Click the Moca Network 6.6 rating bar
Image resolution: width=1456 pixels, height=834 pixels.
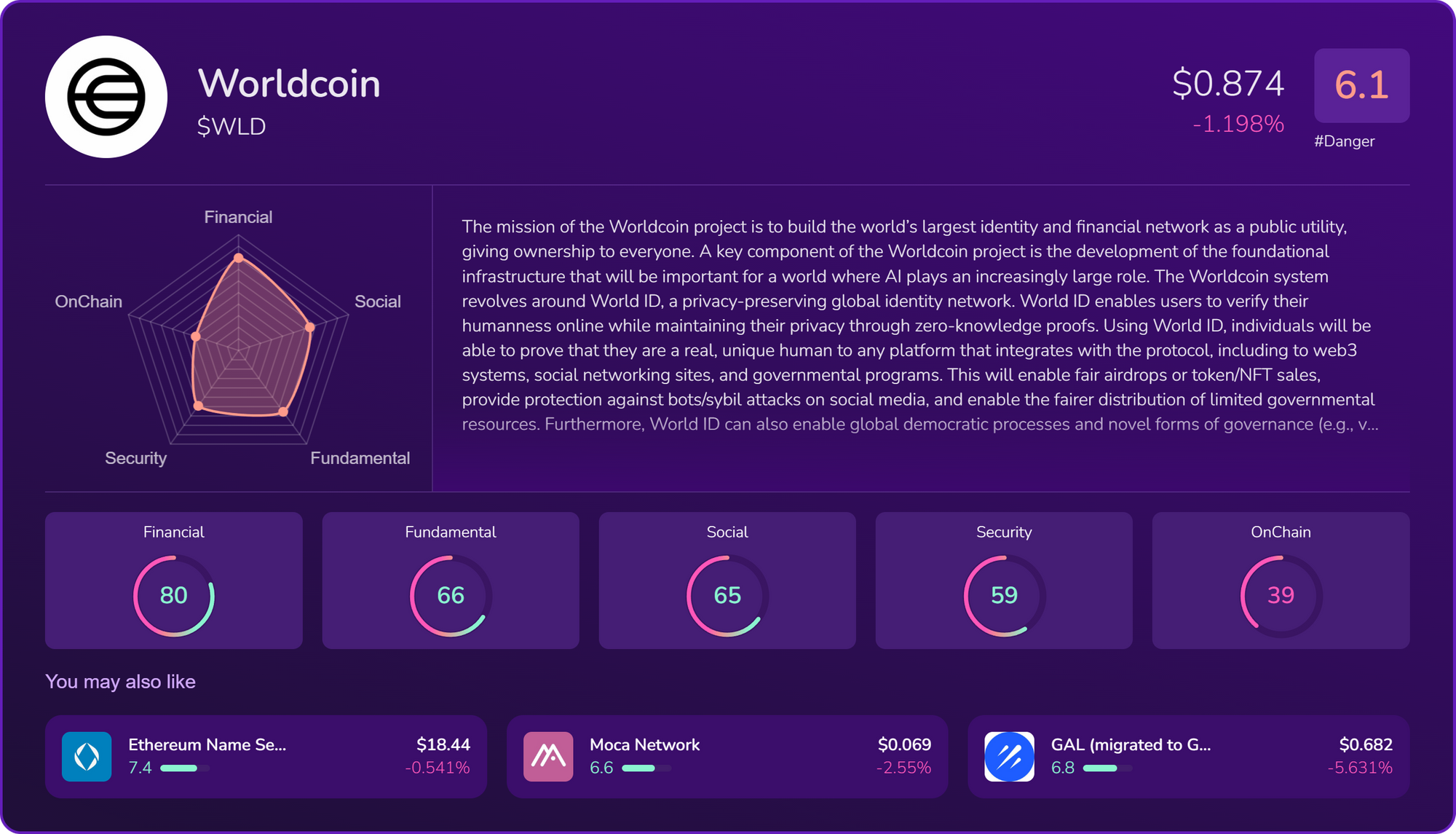[x=646, y=768]
